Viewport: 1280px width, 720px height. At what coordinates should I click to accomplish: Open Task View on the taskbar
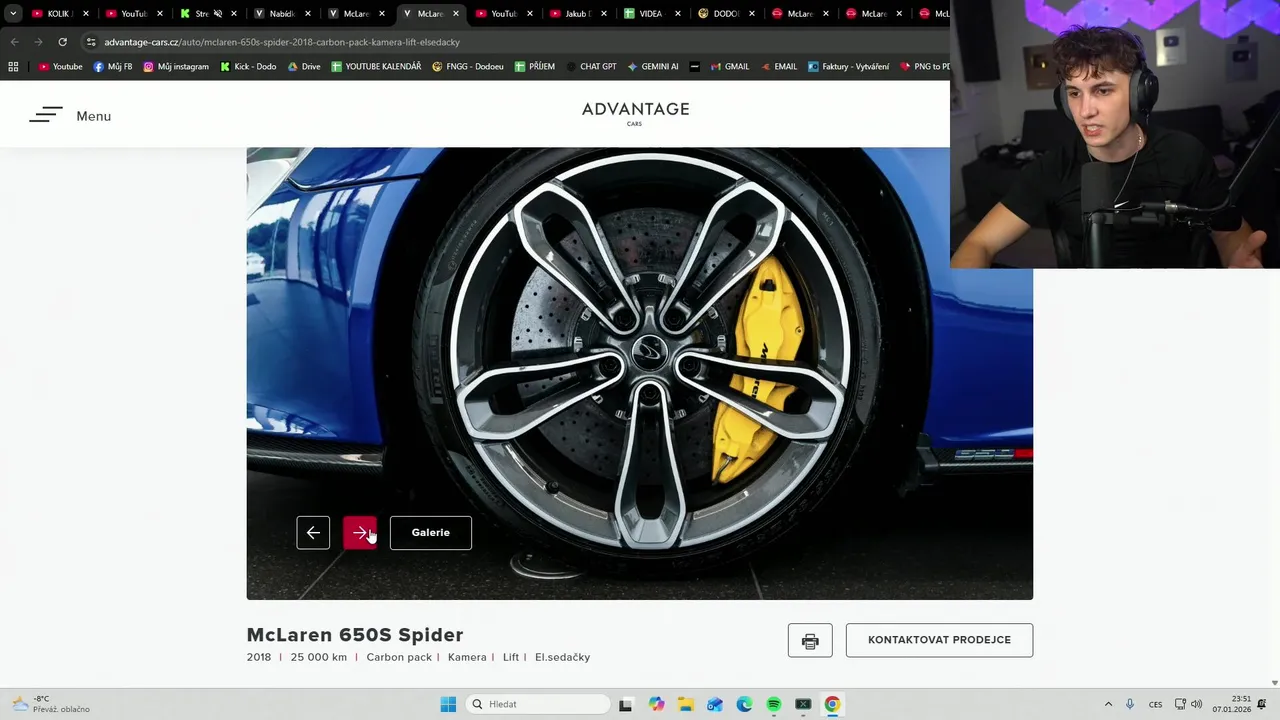click(x=625, y=704)
